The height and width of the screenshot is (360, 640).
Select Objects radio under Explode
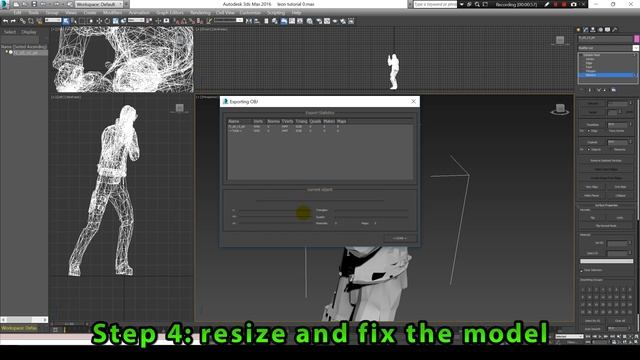coord(589,149)
